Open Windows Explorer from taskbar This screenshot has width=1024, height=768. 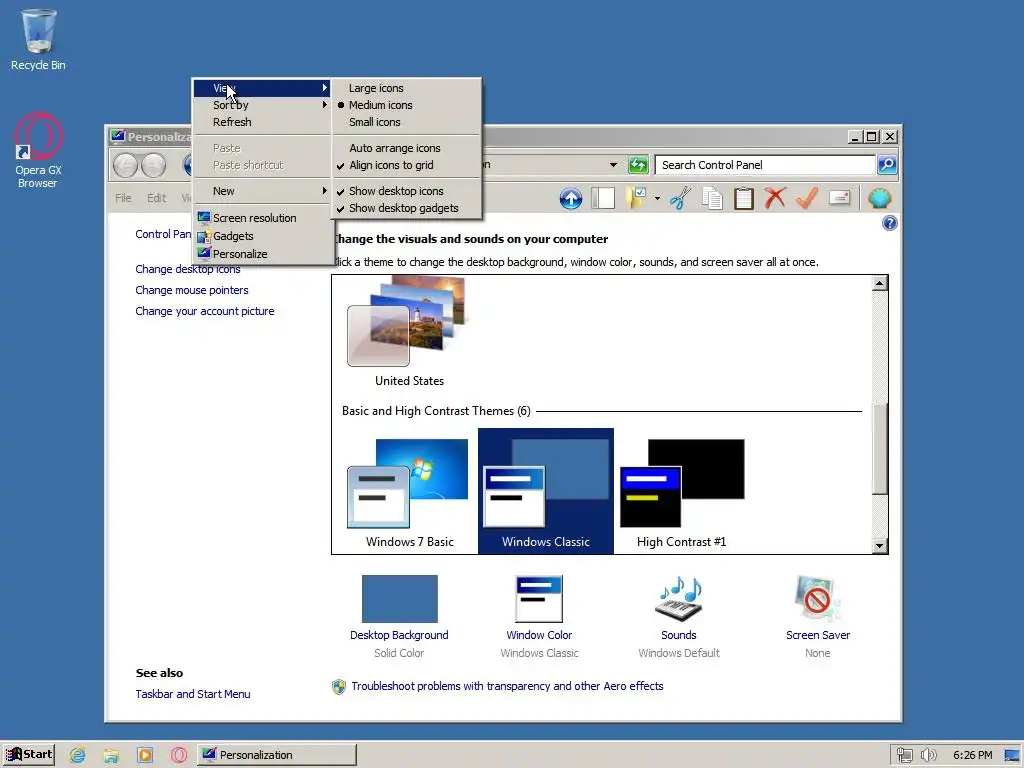(x=111, y=755)
